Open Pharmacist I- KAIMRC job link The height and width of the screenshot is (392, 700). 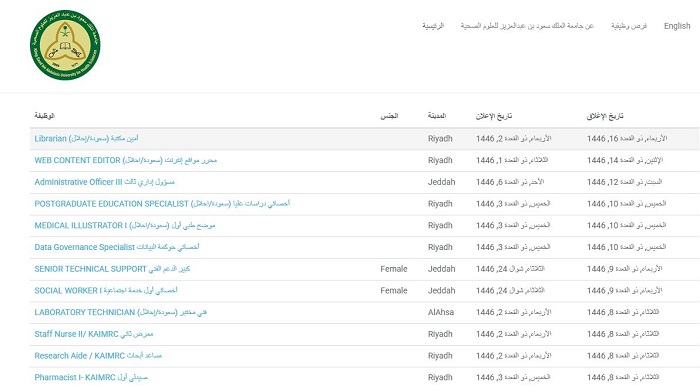click(x=91, y=377)
